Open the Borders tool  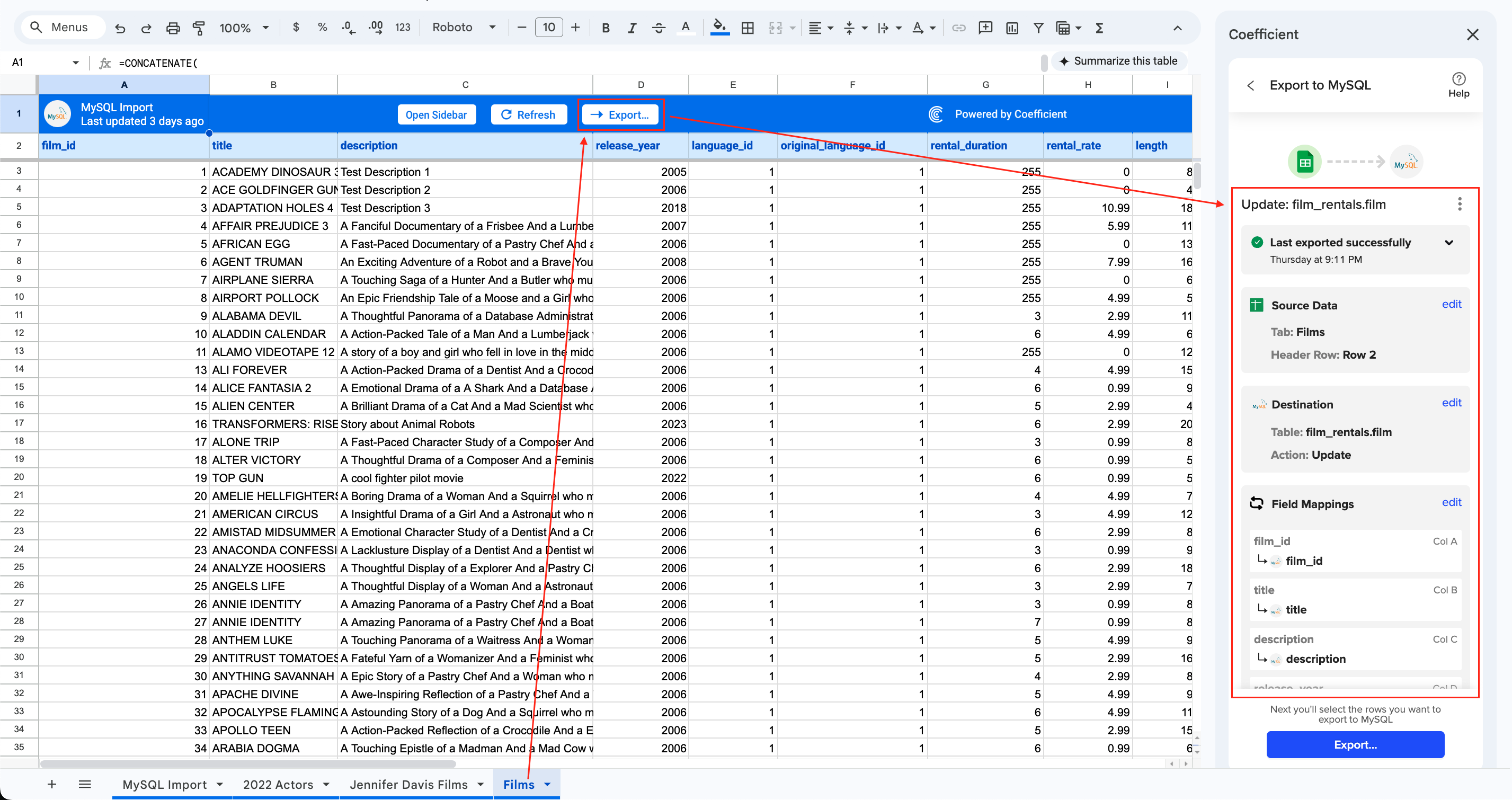coord(748,27)
